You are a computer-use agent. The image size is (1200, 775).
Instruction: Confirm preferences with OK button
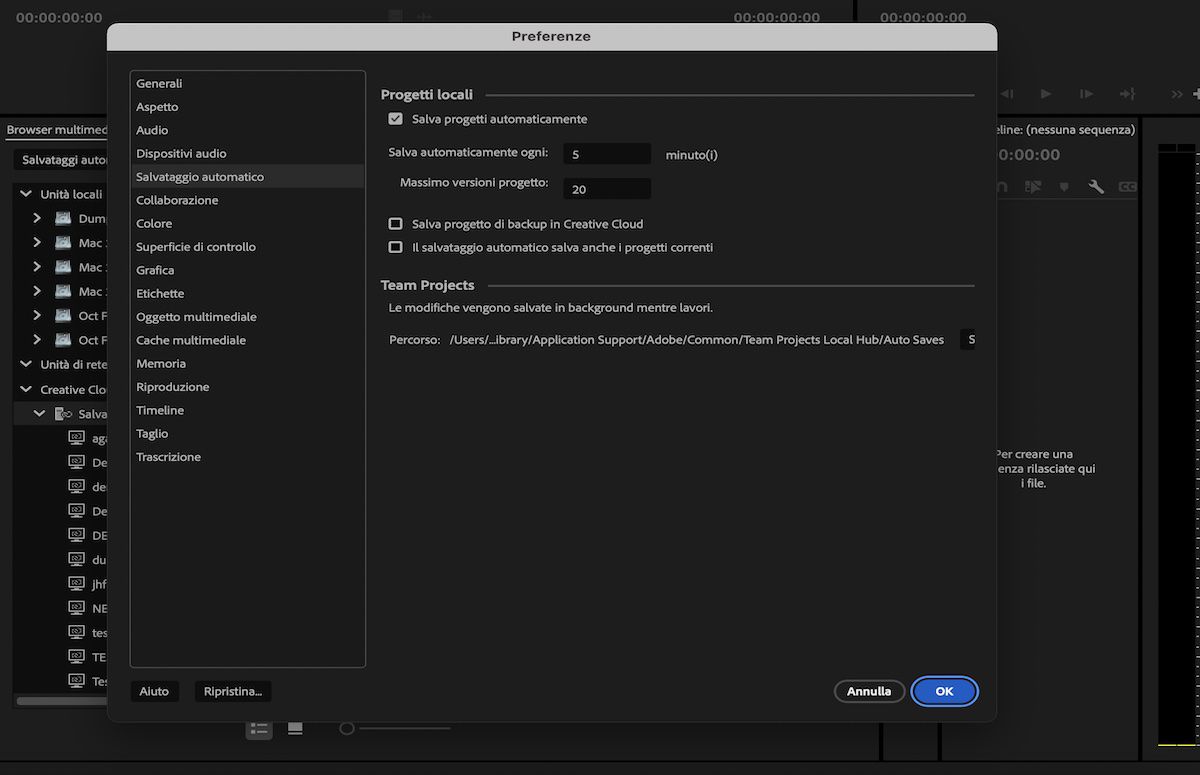click(x=944, y=691)
